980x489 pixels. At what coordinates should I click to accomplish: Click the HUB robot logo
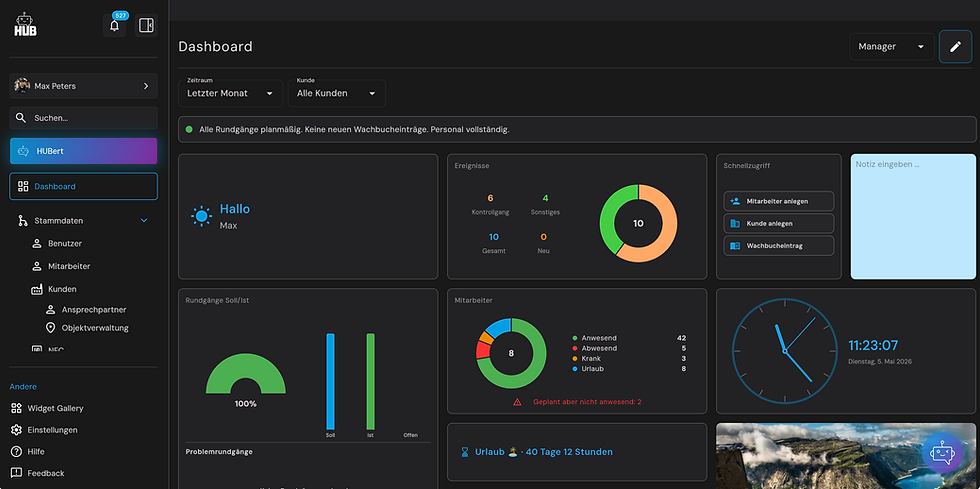pyautogui.click(x=25, y=24)
